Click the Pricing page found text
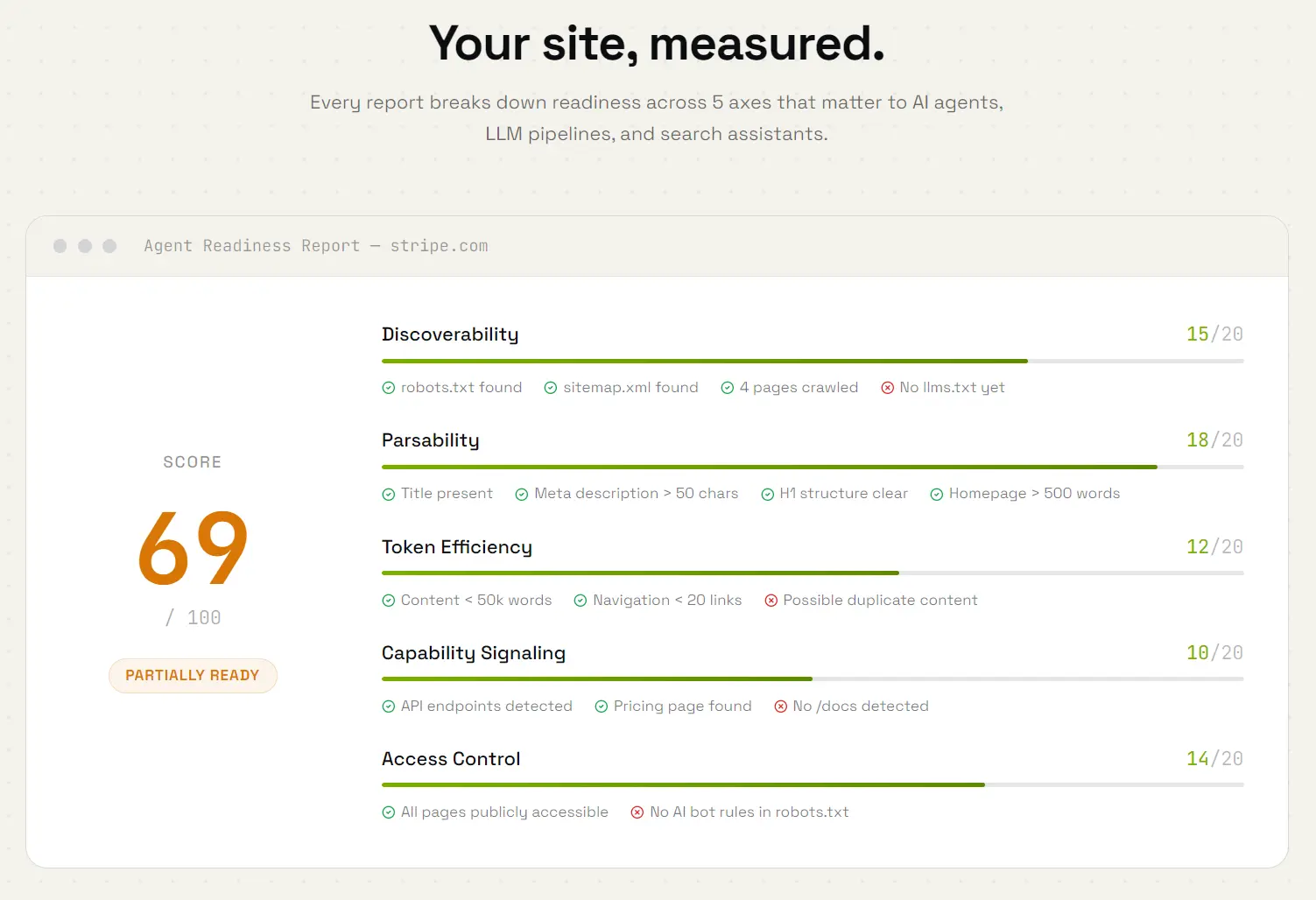This screenshot has width=1316, height=900. pos(683,707)
